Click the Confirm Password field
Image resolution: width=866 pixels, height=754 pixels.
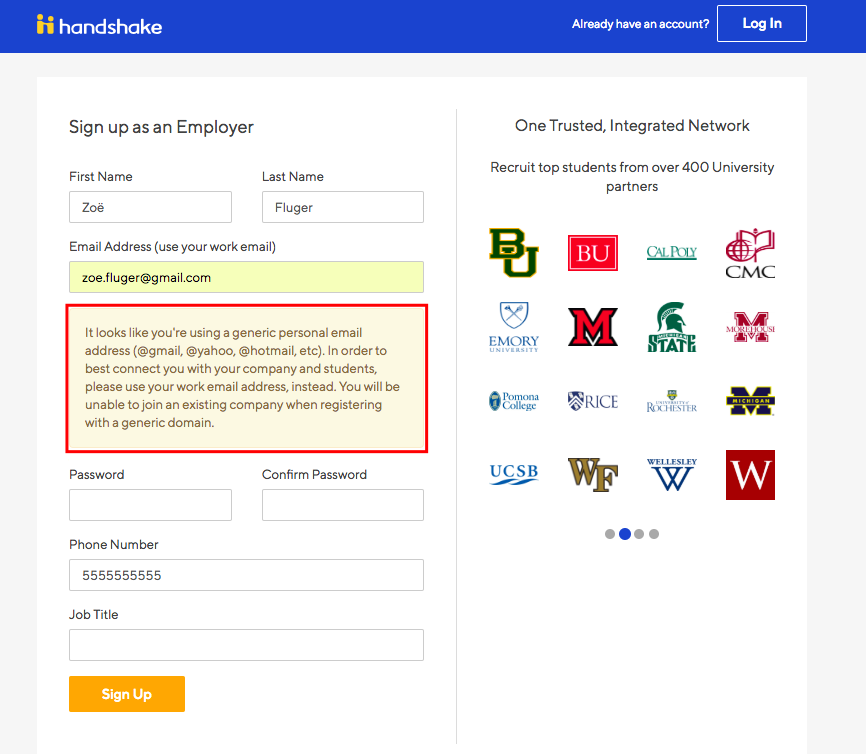(343, 505)
